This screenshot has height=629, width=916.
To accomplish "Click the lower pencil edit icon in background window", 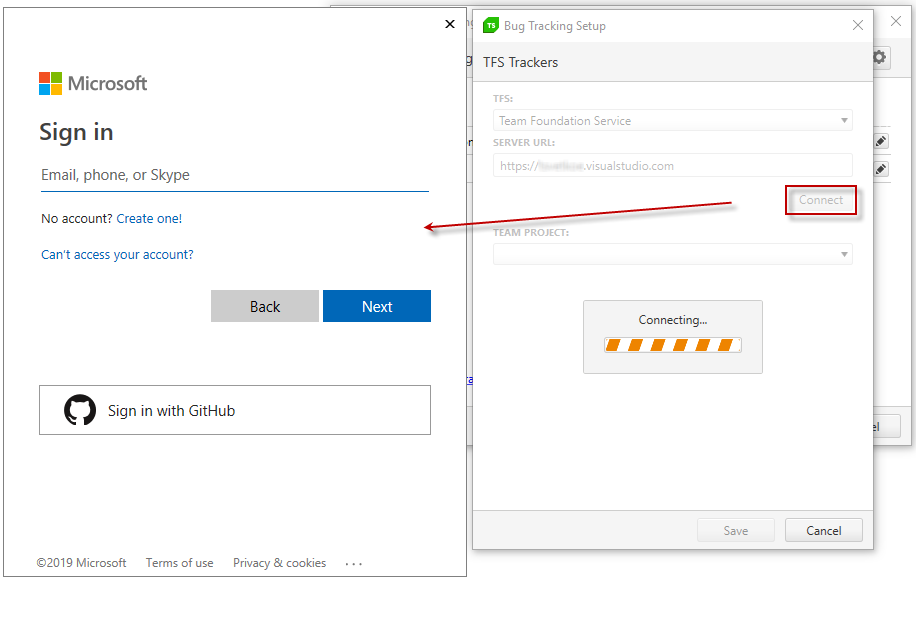I will point(881,169).
